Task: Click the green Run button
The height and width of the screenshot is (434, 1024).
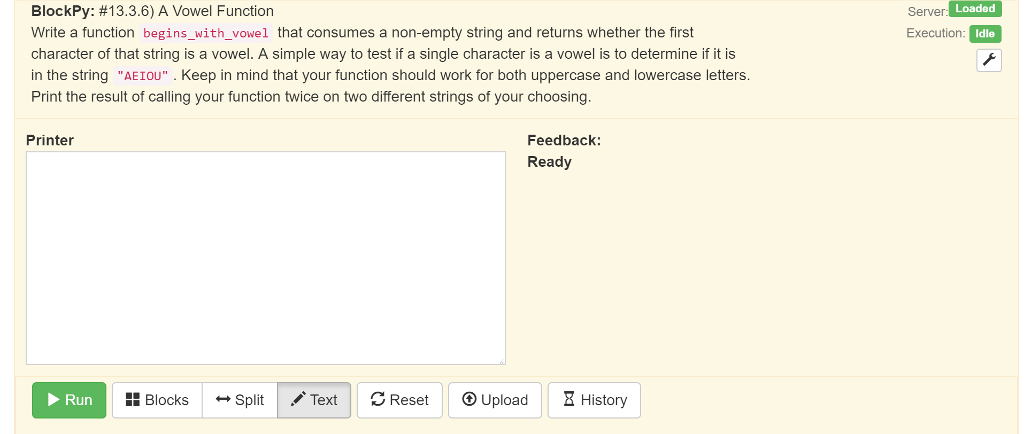Action: tap(69, 400)
